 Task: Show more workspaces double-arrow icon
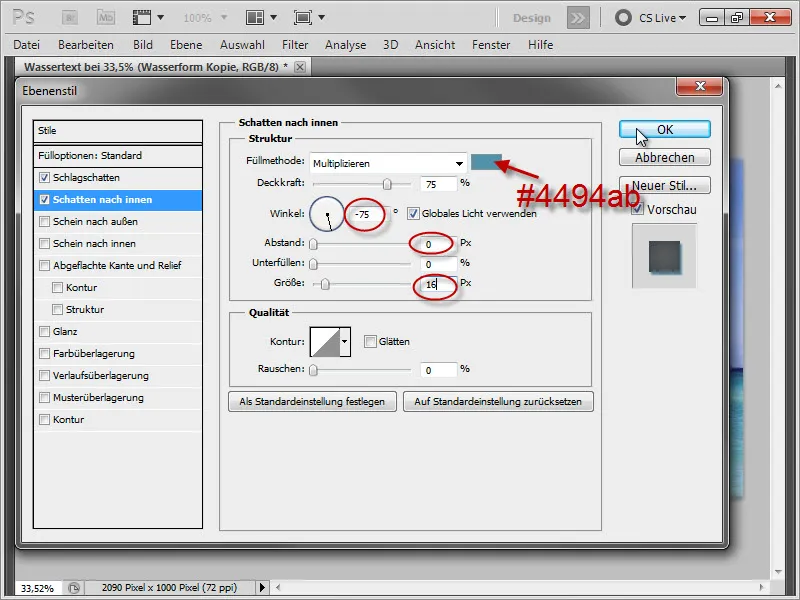(x=578, y=18)
